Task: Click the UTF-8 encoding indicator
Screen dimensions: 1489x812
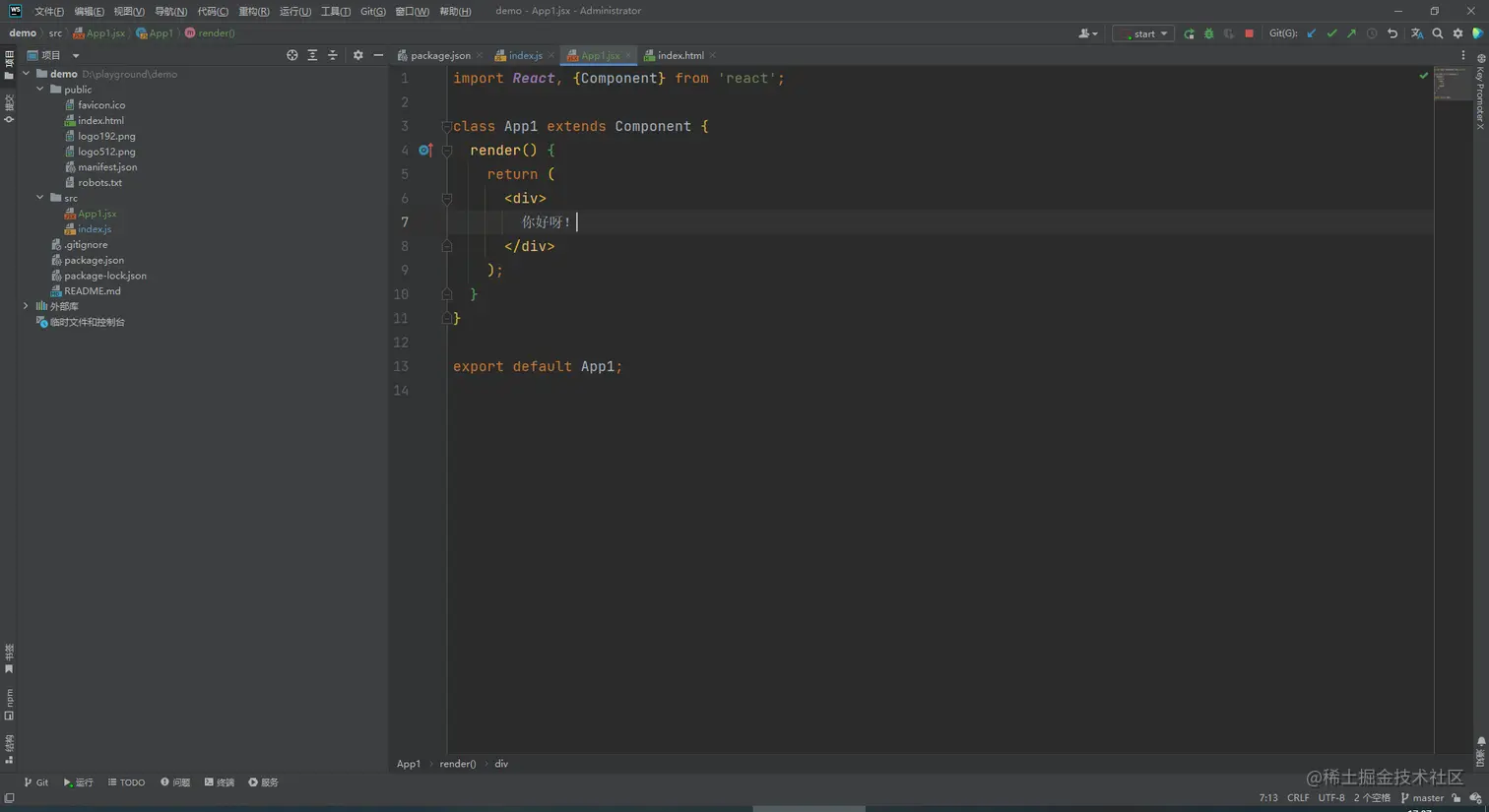Action: point(1330,798)
